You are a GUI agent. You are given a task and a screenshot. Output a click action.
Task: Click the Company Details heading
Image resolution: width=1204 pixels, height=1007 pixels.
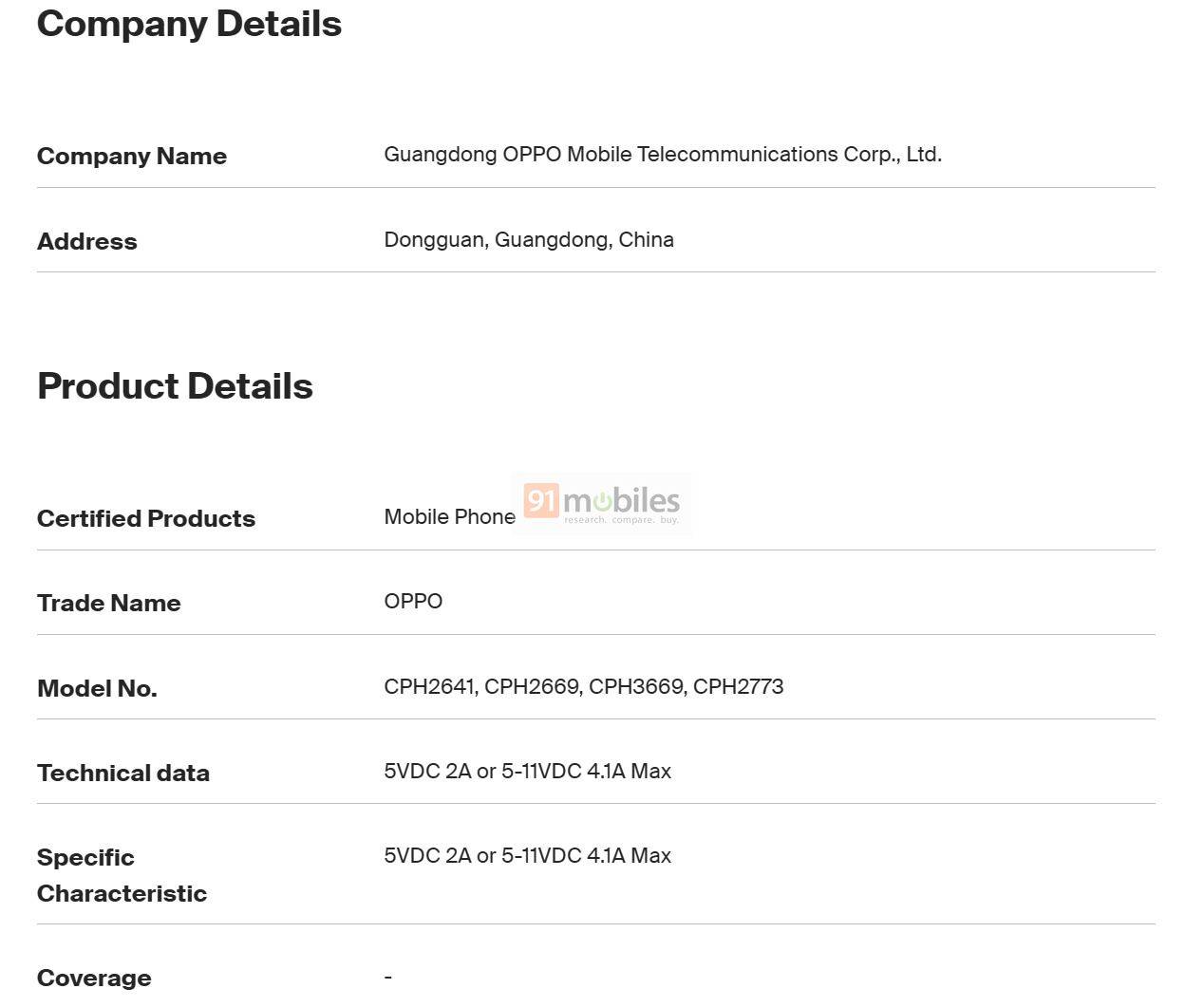point(189,24)
